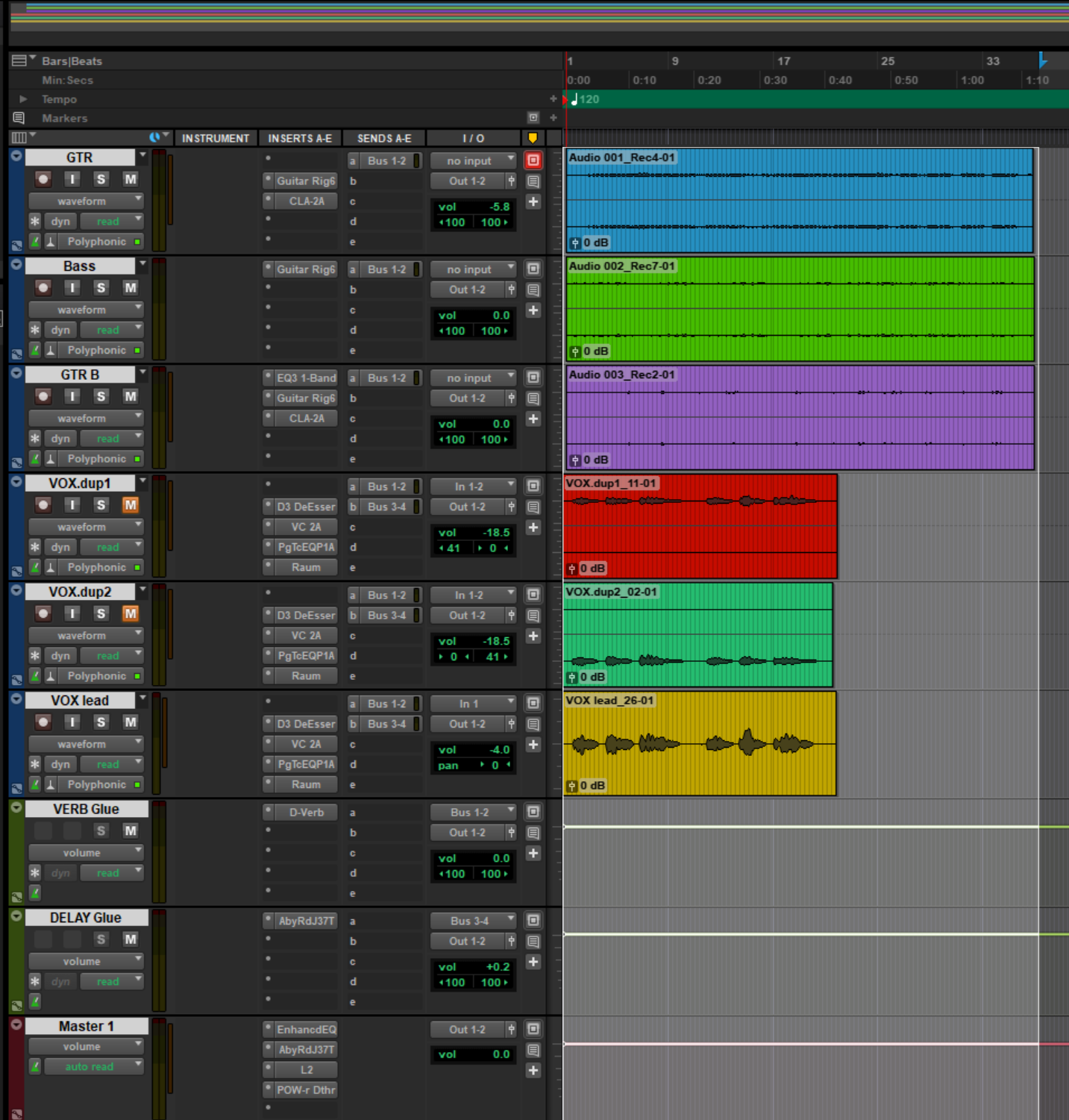Arm the GTR track record button
The width and height of the screenshot is (1069, 1120).
tap(43, 179)
